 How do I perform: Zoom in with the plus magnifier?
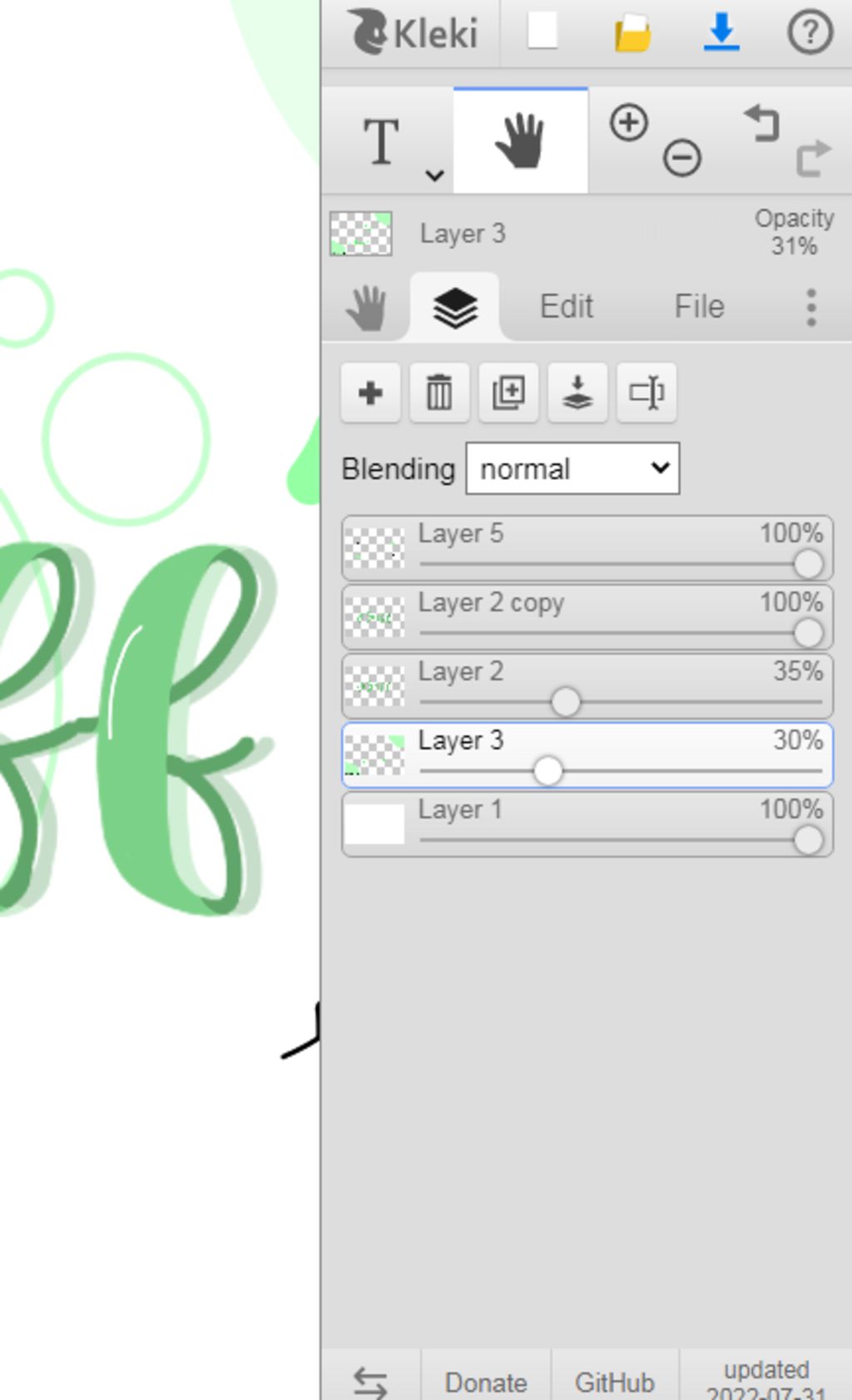629,122
